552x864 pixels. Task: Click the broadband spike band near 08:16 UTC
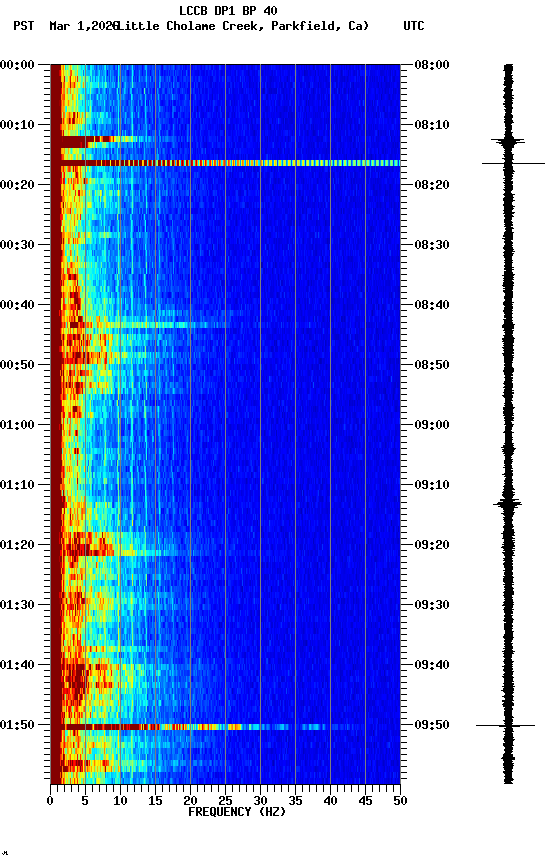pyautogui.click(x=225, y=163)
